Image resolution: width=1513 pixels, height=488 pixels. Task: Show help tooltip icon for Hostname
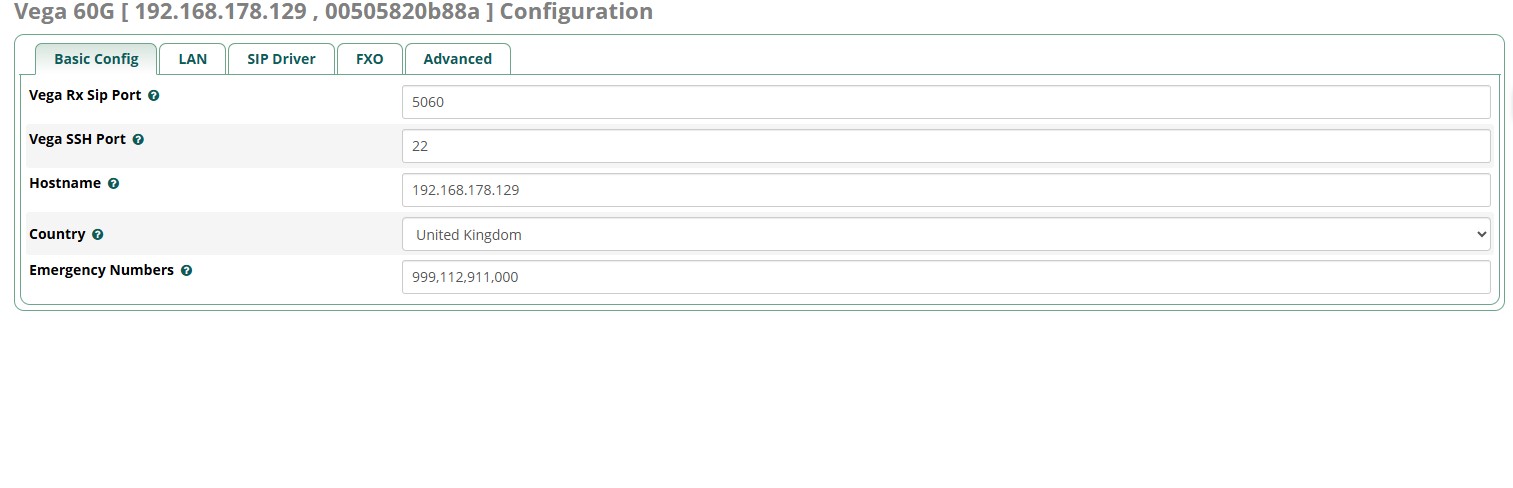[113, 184]
